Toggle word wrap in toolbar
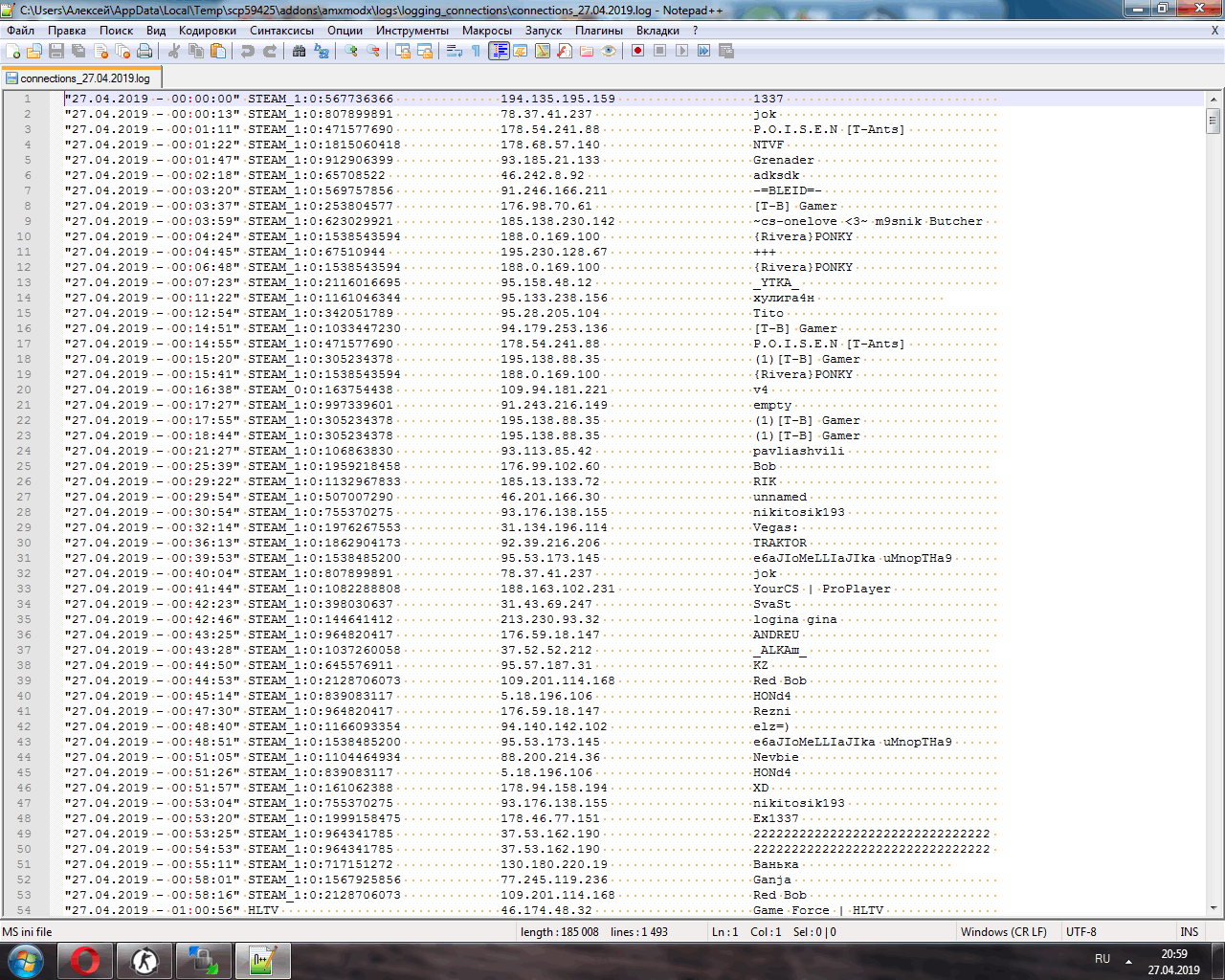The image size is (1225, 980). click(x=455, y=51)
